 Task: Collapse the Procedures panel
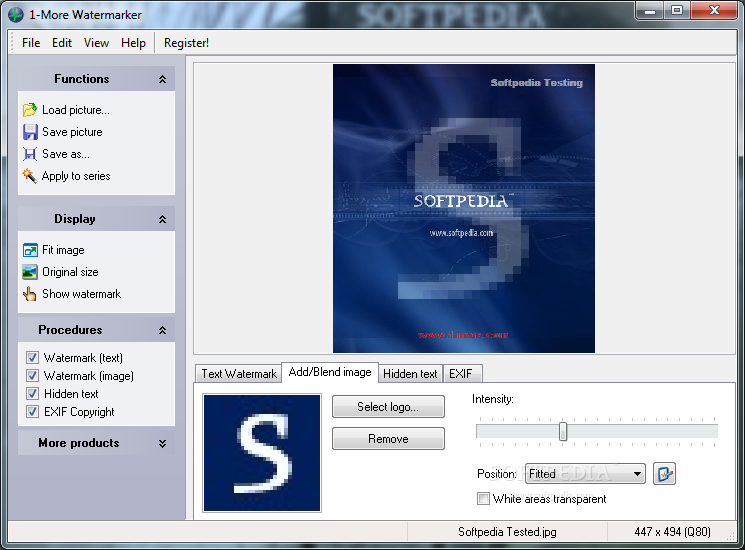point(162,330)
